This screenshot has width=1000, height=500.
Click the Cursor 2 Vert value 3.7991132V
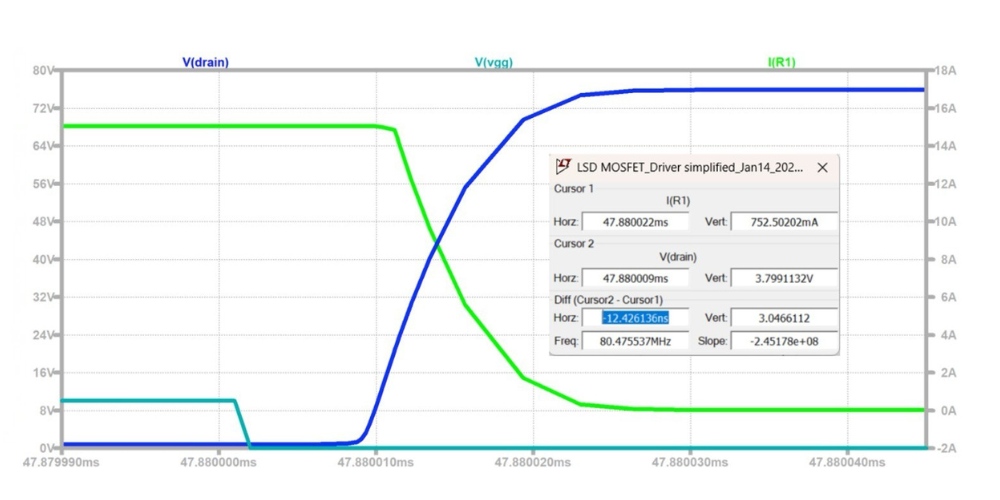(784, 278)
